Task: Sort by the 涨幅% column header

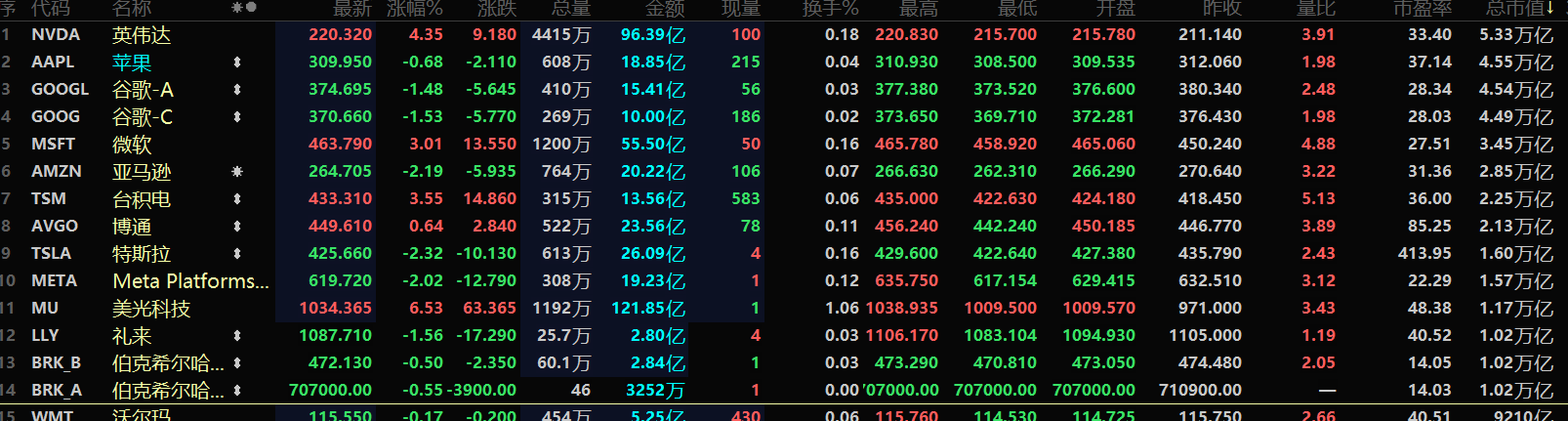Action: click(414, 9)
